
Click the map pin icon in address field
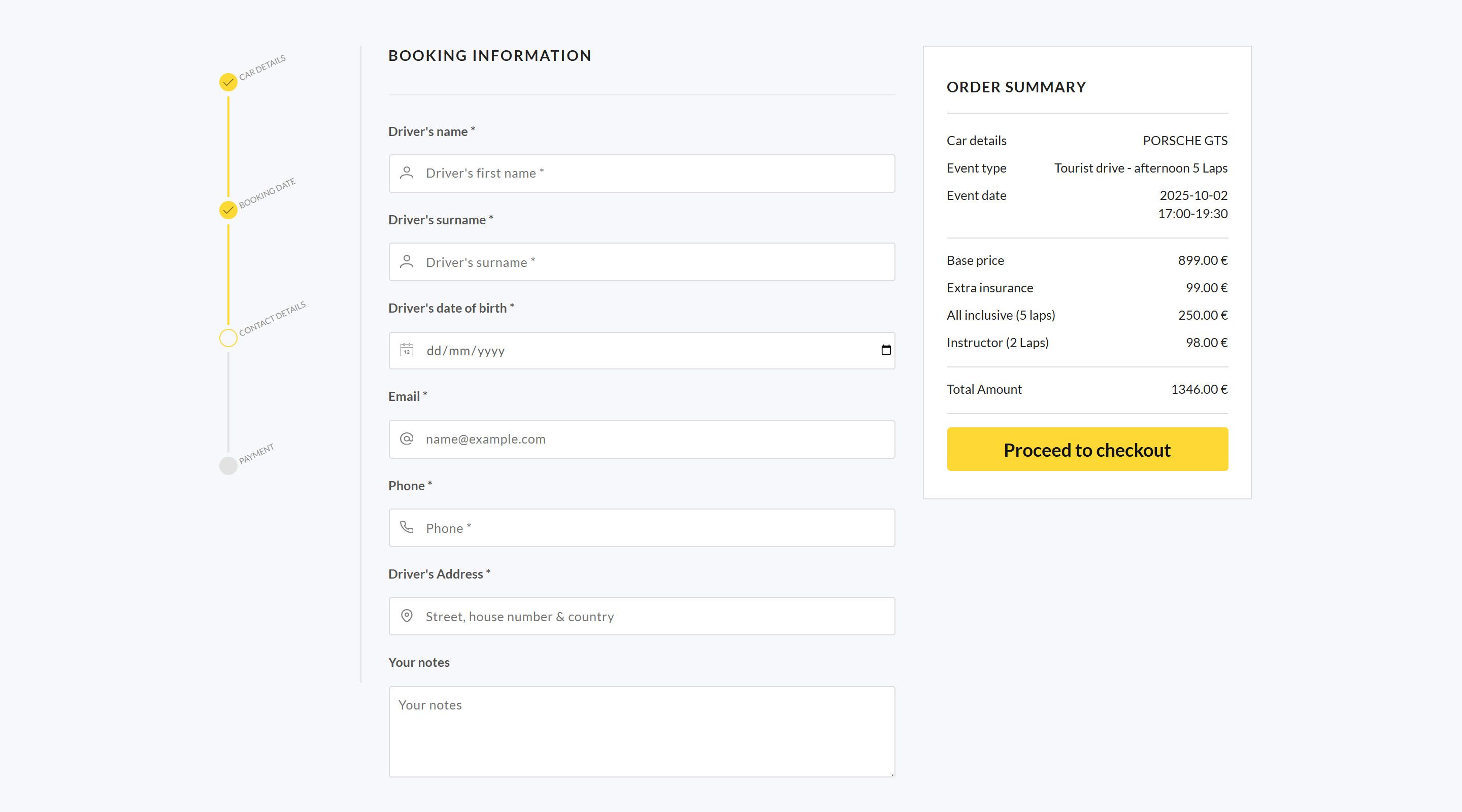point(406,616)
